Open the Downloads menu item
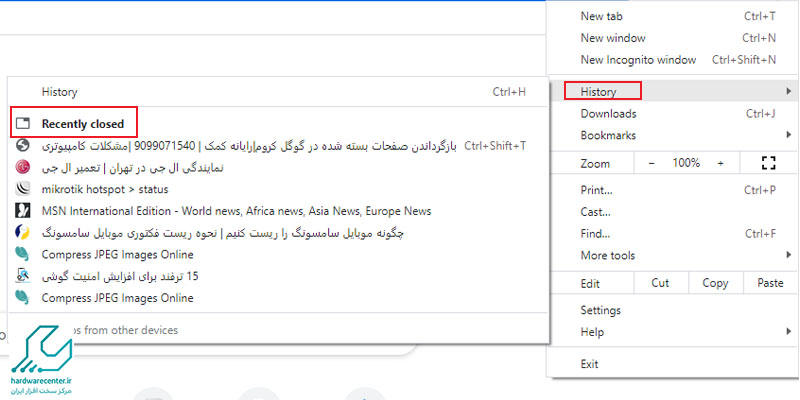This screenshot has height=400, width=800. [608, 113]
